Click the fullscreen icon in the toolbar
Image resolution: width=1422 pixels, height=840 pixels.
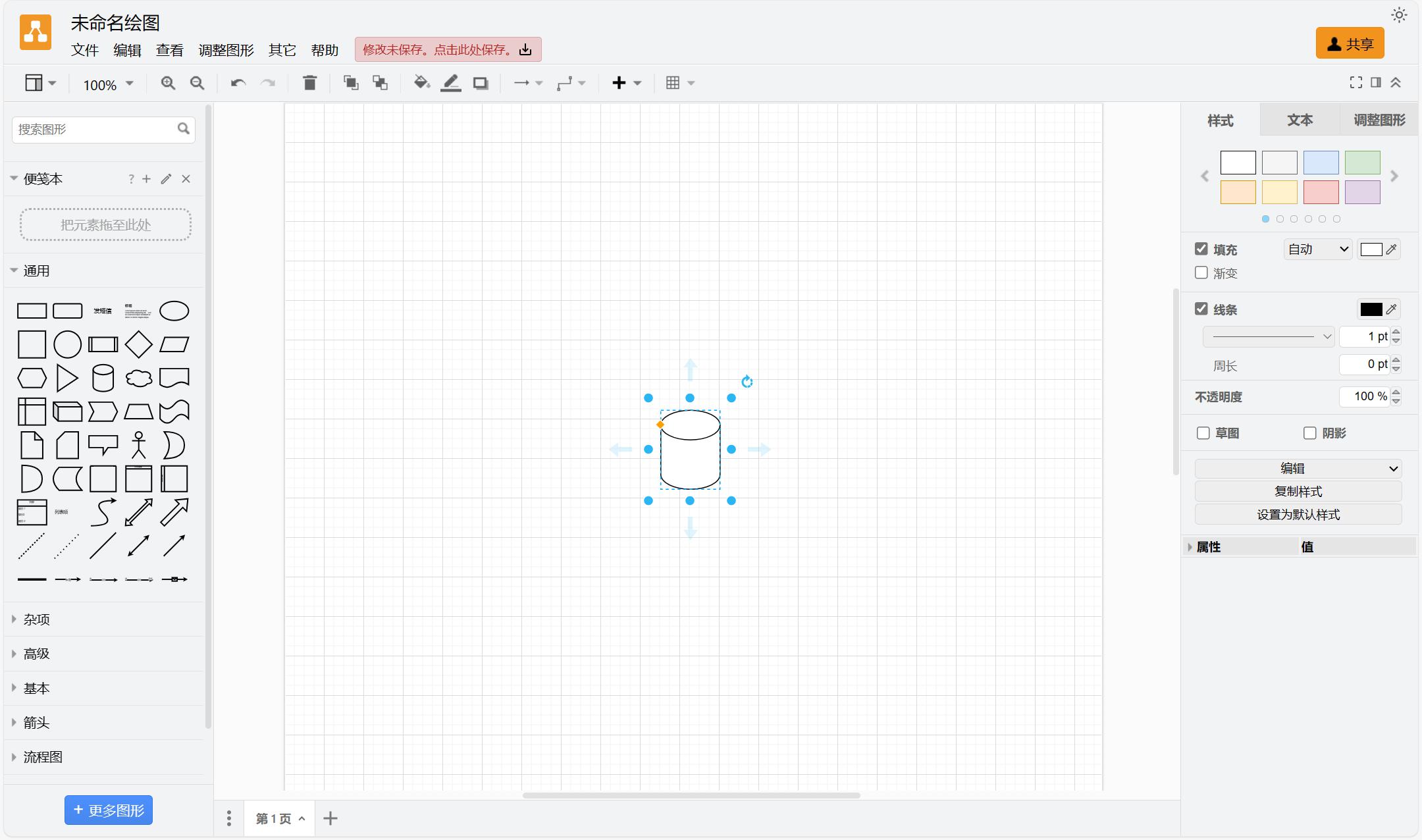pos(1356,82)
